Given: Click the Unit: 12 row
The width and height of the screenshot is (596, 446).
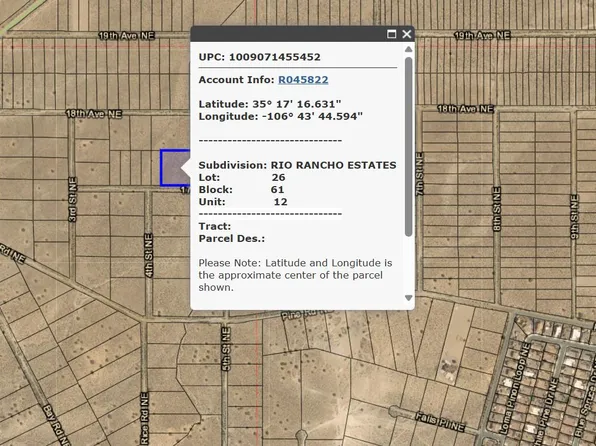Looking at the screenshot, I should 243,202.
